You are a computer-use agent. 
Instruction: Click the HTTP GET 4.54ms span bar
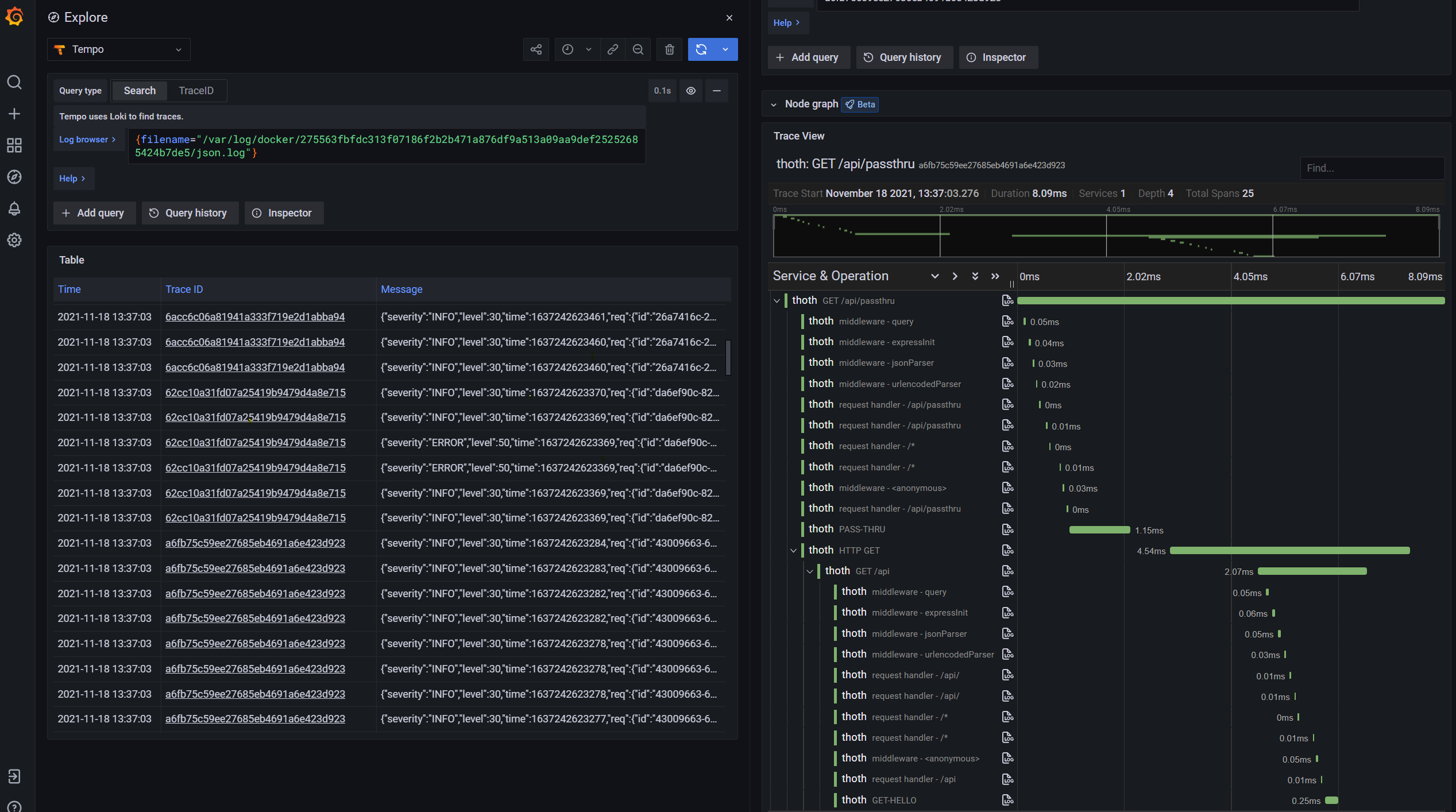click(1289, 551)
